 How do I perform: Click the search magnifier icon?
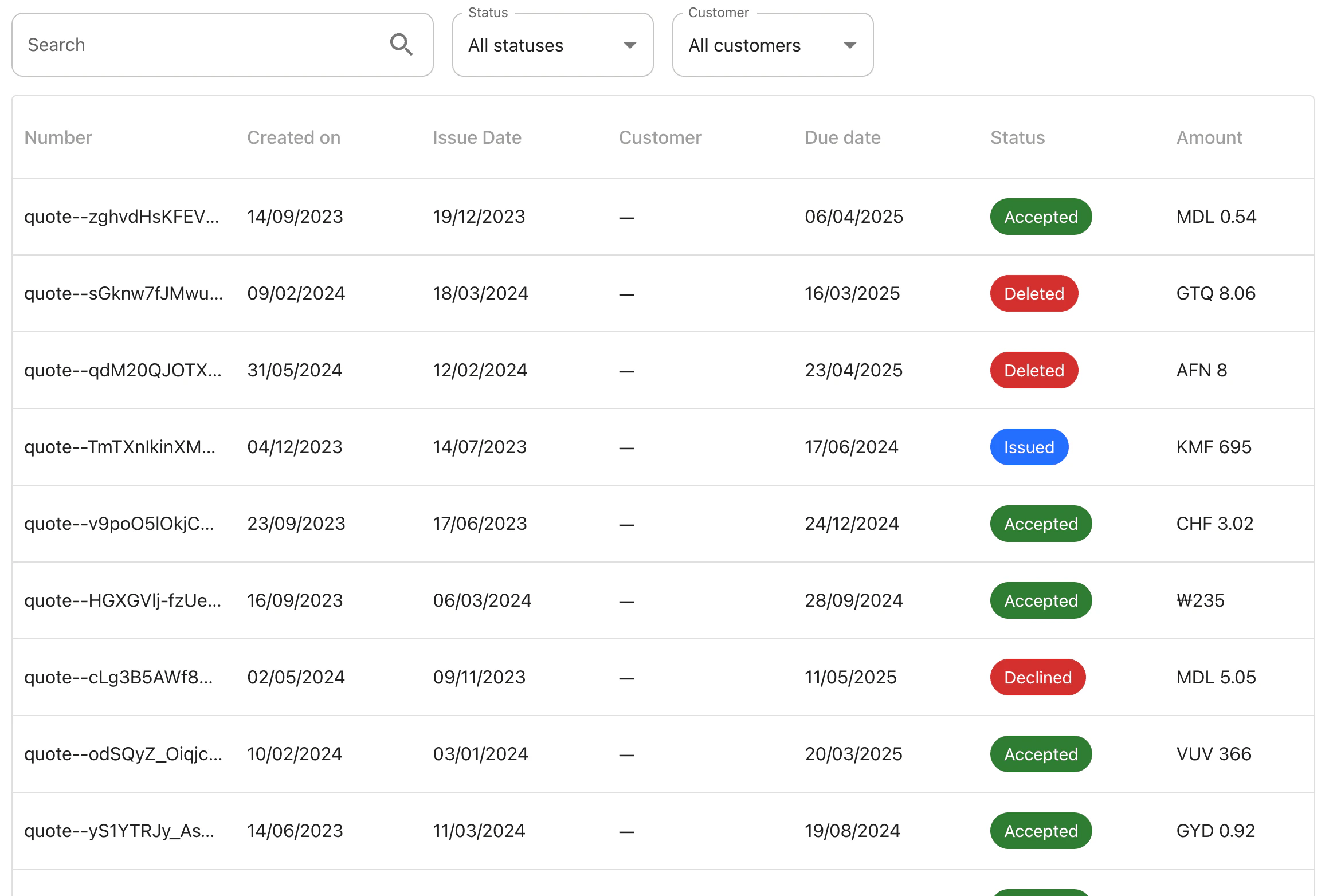(402, 44)
